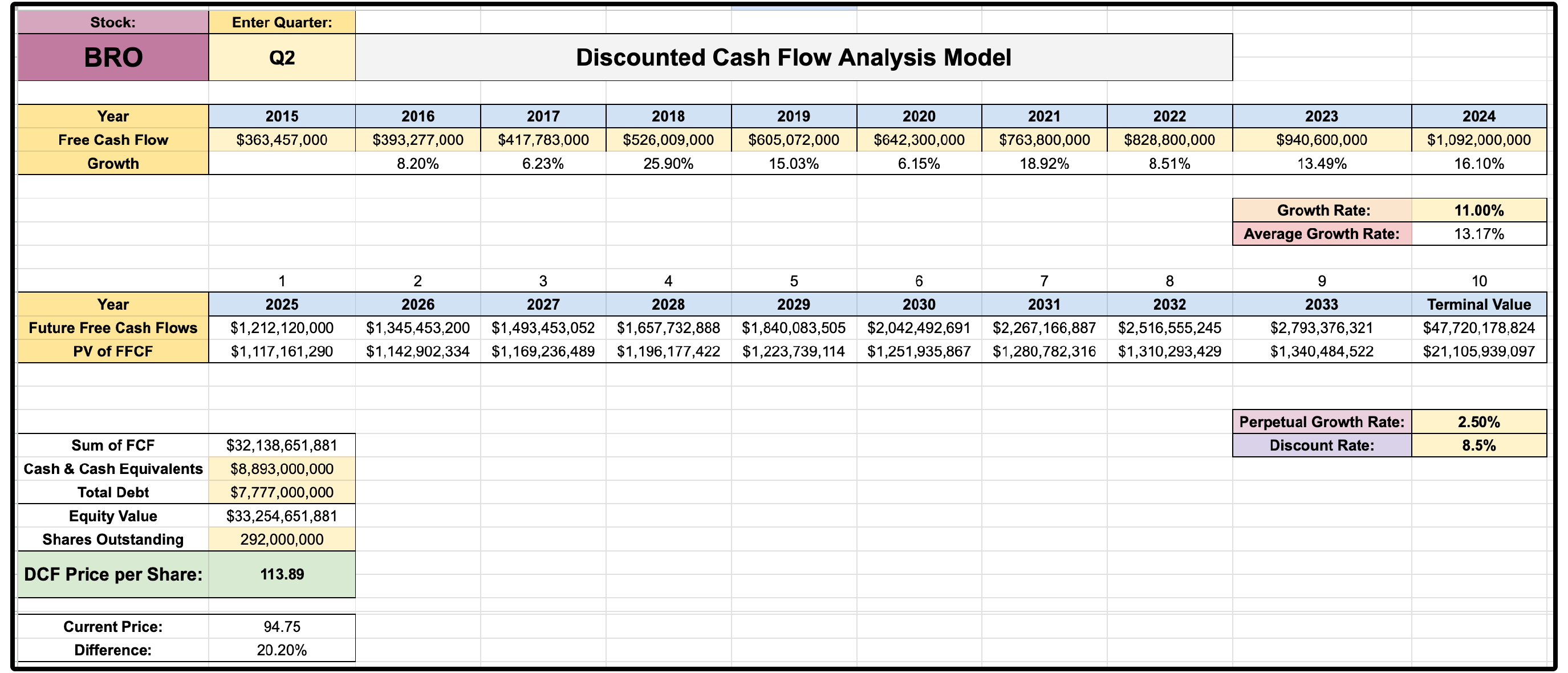Image resolution: width=1568 pixels, height=673 pixels.
Task: Select the 2024 Free Cash Flow cell
Action: tap(1478, 140)
